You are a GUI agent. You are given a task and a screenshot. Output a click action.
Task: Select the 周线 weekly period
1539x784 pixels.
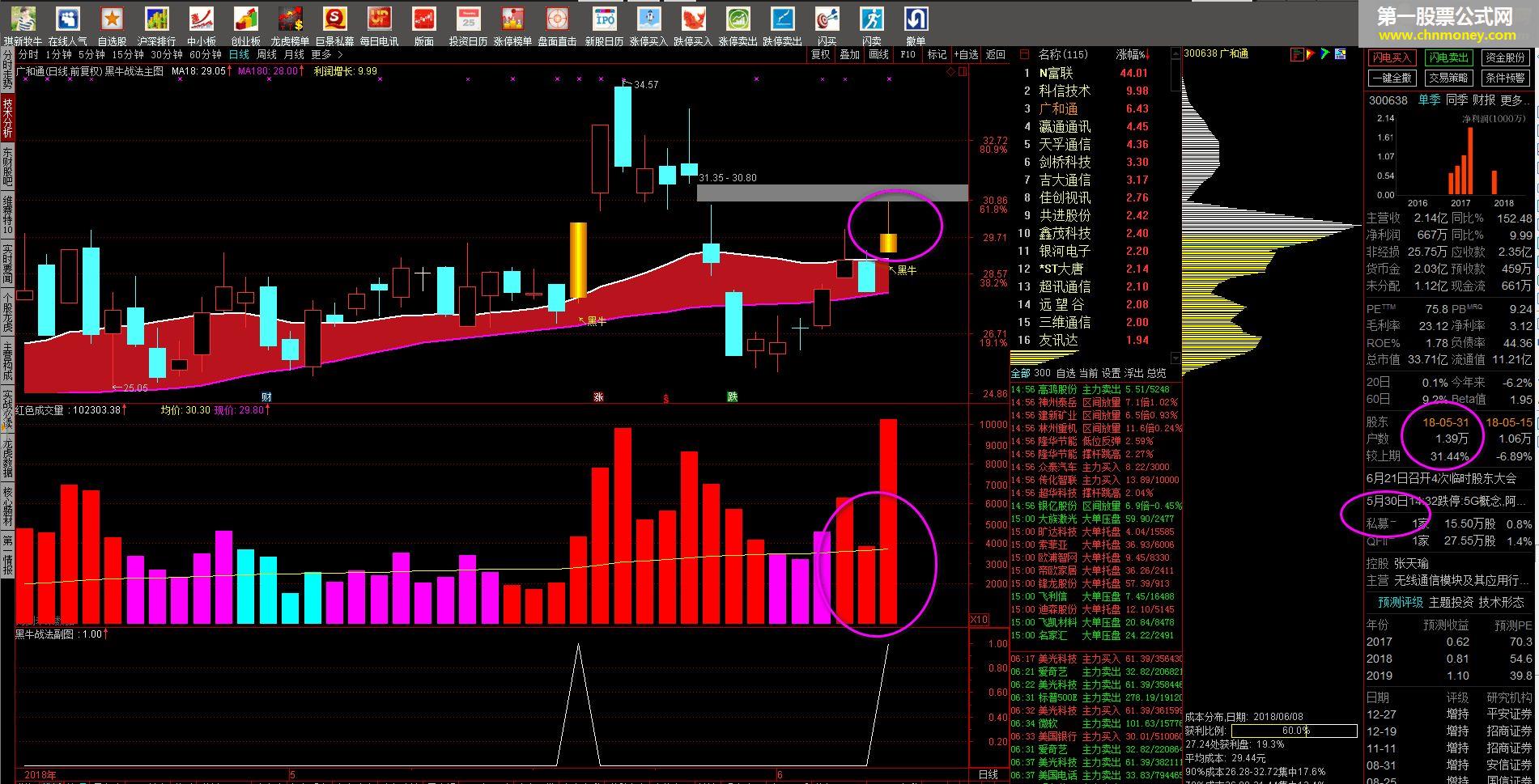pyautogui.click(x=266, y=54)
